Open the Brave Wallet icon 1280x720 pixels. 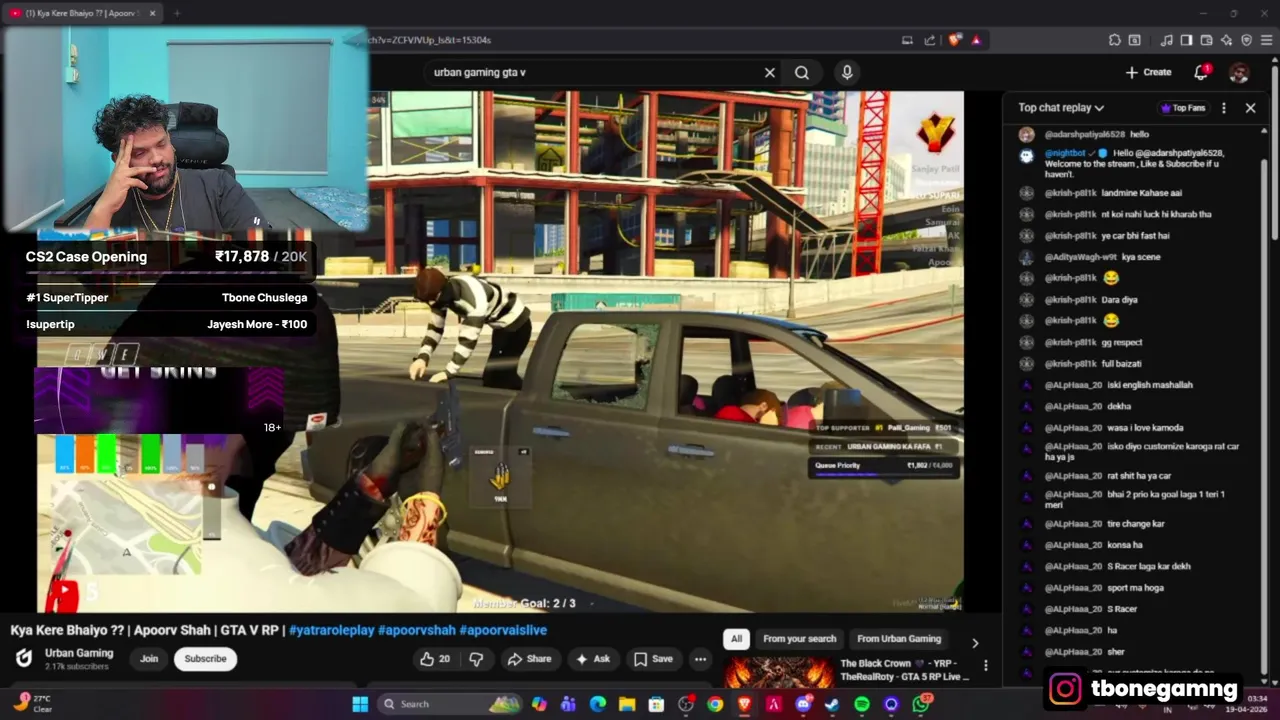click(1207, 40)
